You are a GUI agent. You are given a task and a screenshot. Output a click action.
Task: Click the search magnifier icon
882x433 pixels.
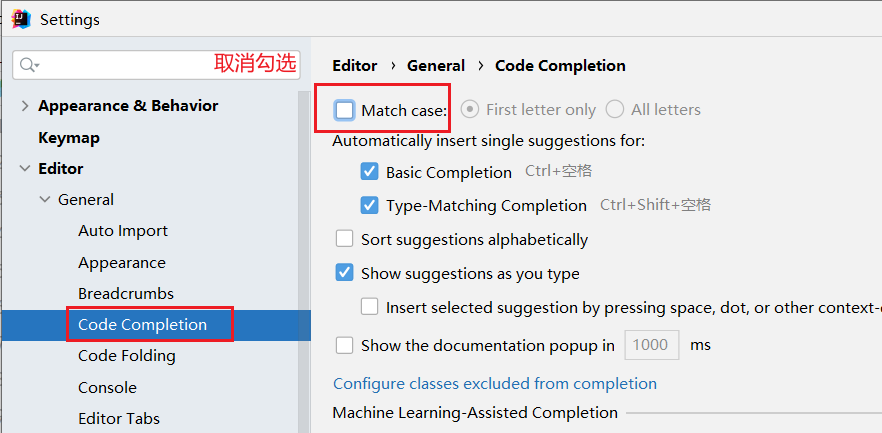pyautogui.click(x=30, y=65)
